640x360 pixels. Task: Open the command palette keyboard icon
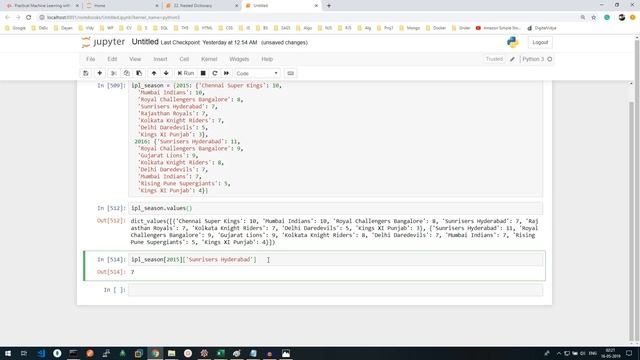tap(291, 73)
